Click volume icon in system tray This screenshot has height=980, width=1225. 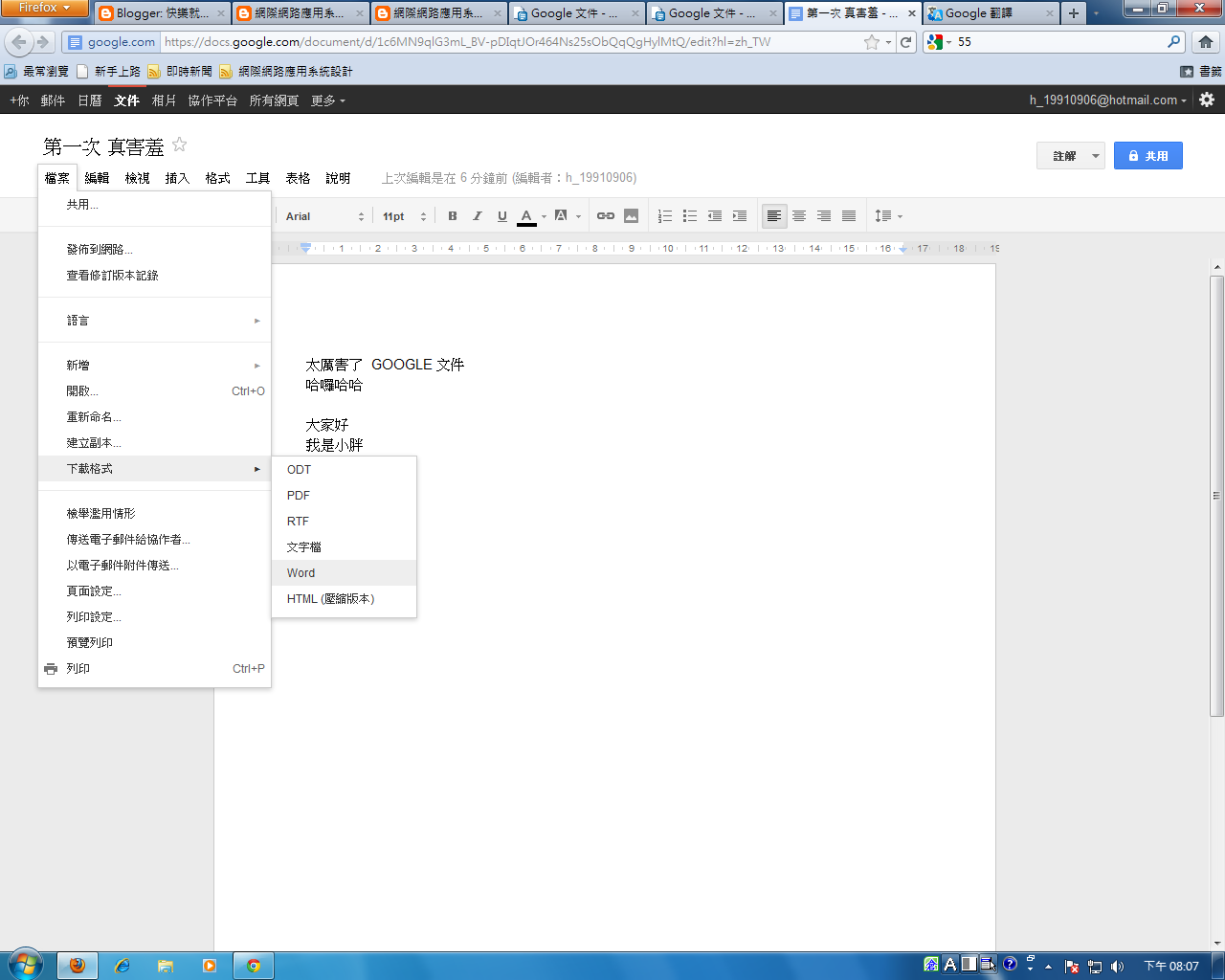(1117, 966)
